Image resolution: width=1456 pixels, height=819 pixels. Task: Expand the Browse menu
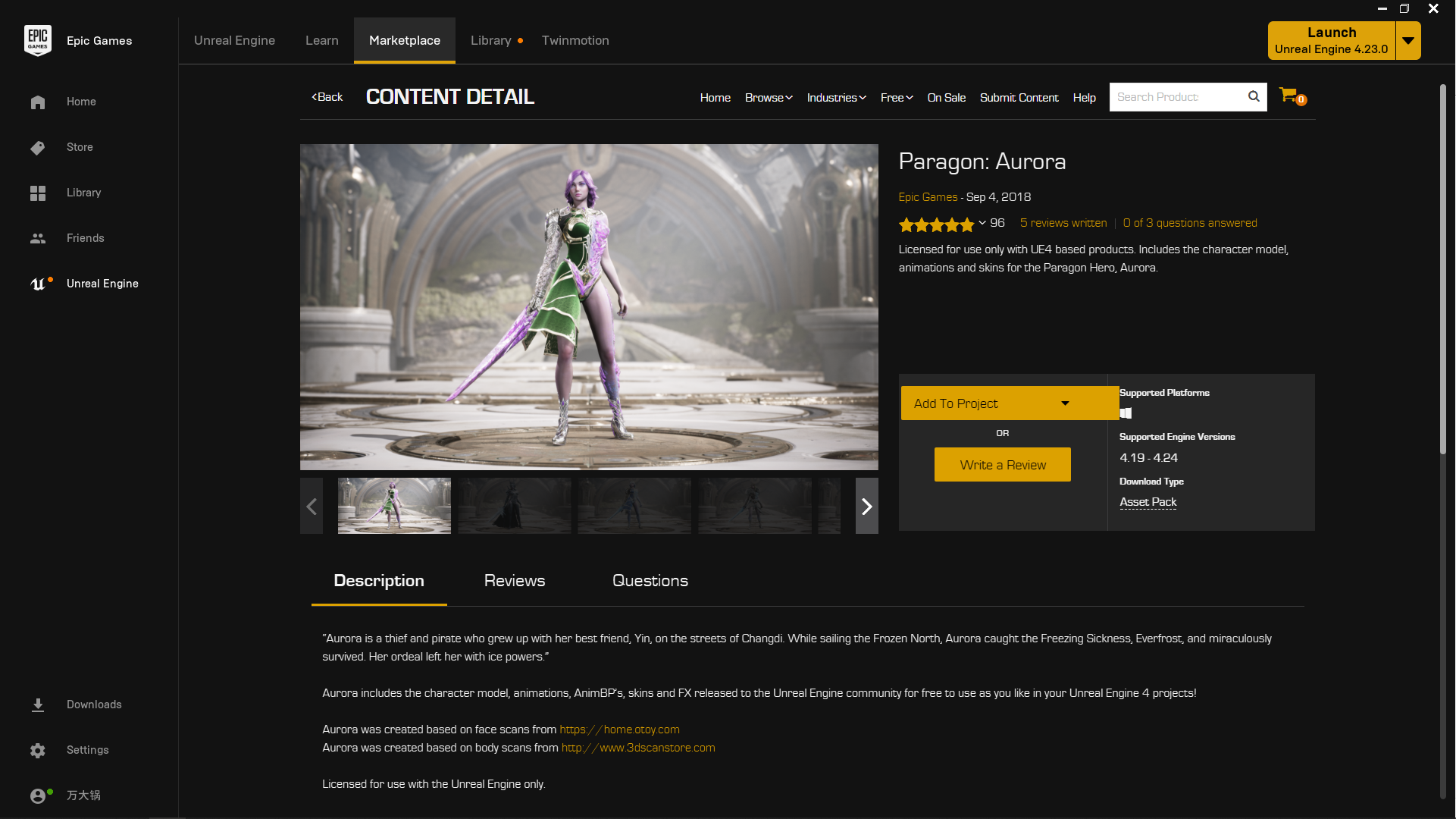pyautogui.click(x=768, y=98)
